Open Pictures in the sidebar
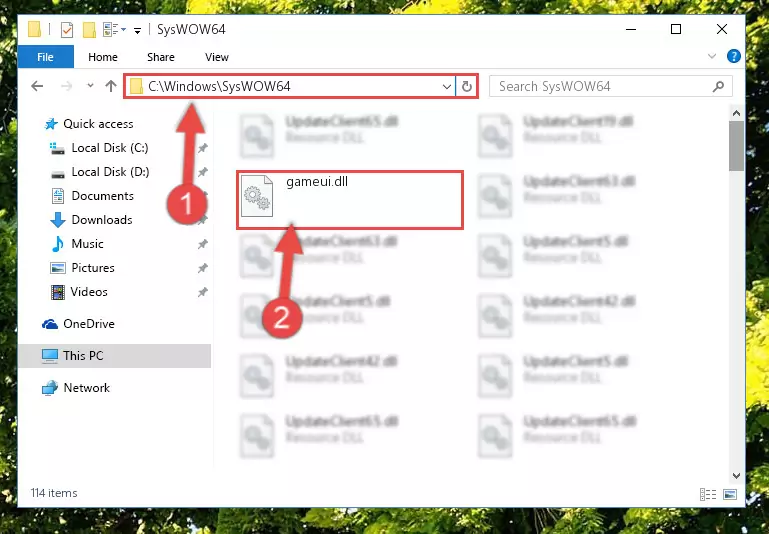Viewport: 769px width, 534px height. point(93,268)
